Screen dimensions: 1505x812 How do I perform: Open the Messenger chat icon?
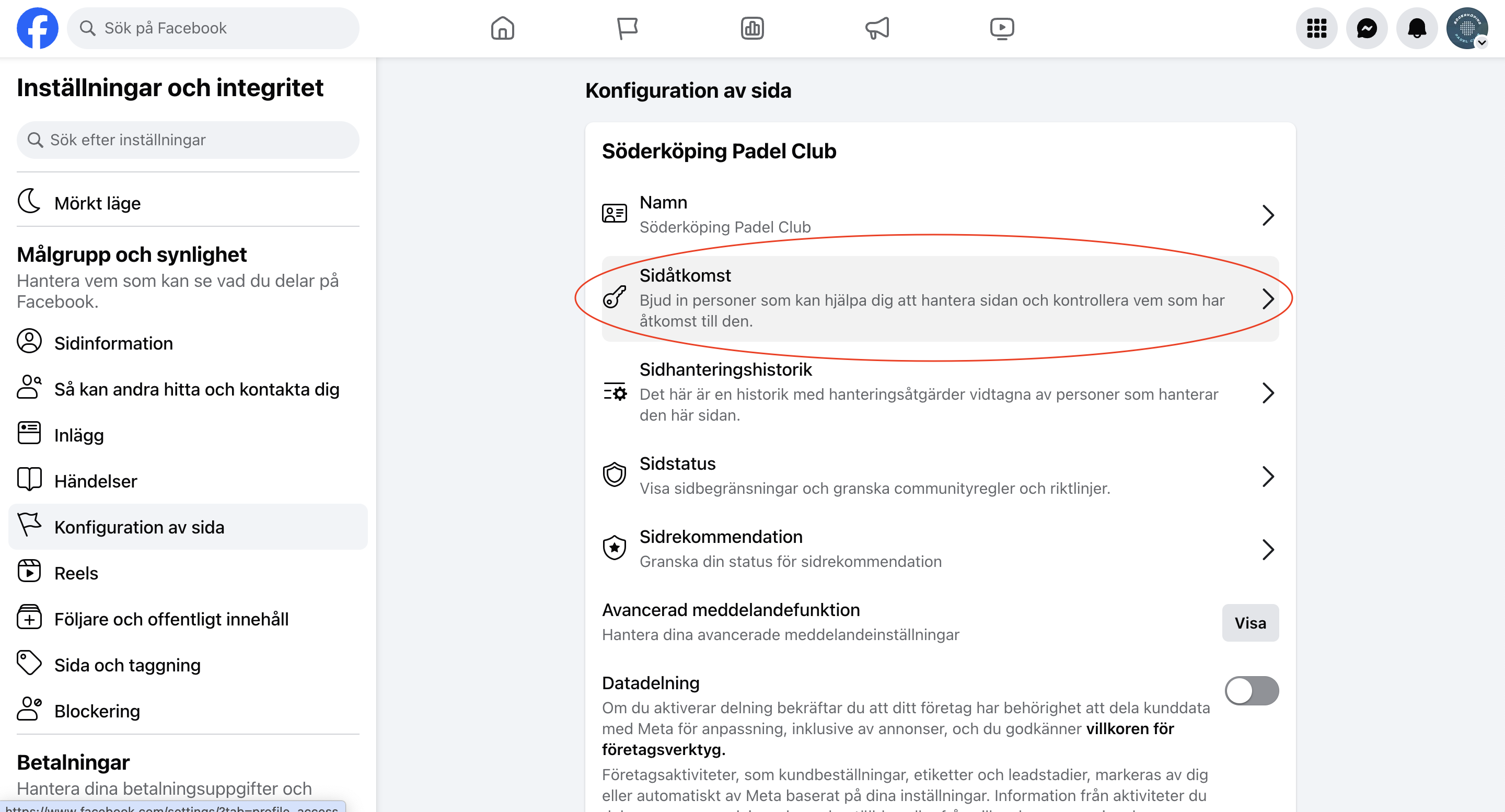[x=1367, y=28]
